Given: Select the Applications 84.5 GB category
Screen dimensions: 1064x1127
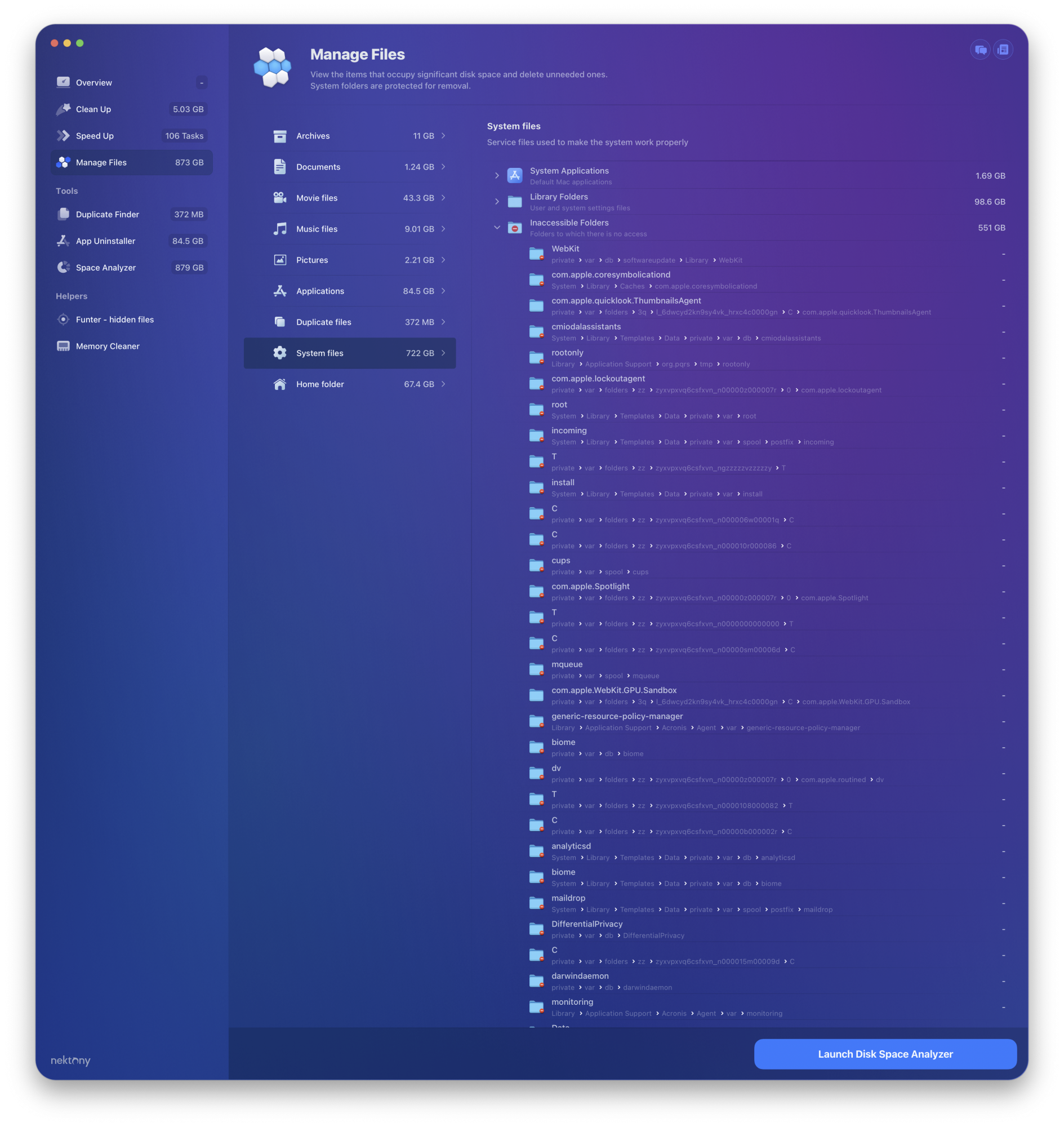Looking at the screenshot, I should (350, 291).
